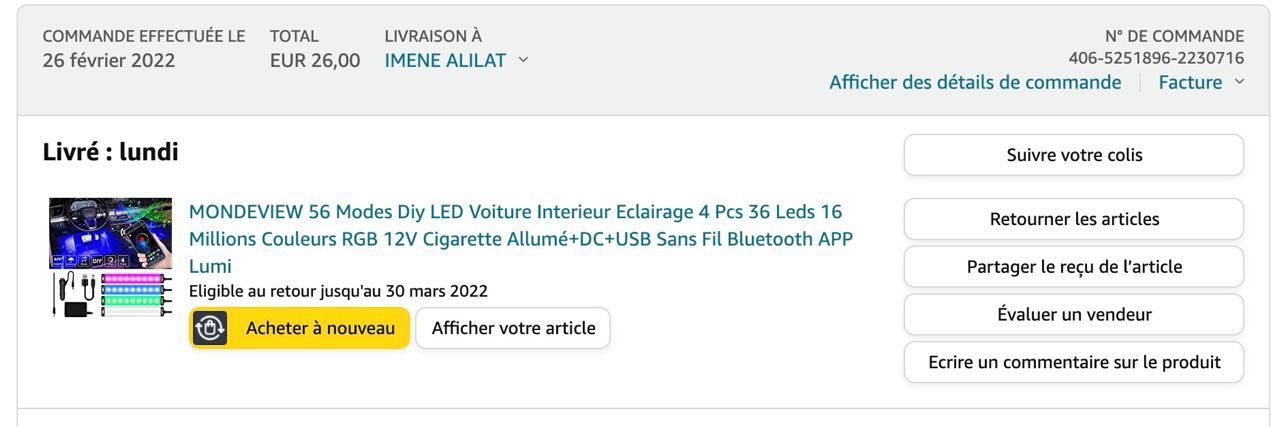Open Afficher des détails de commande
This screenshot has width=1280, height=427.
point(975,82)
